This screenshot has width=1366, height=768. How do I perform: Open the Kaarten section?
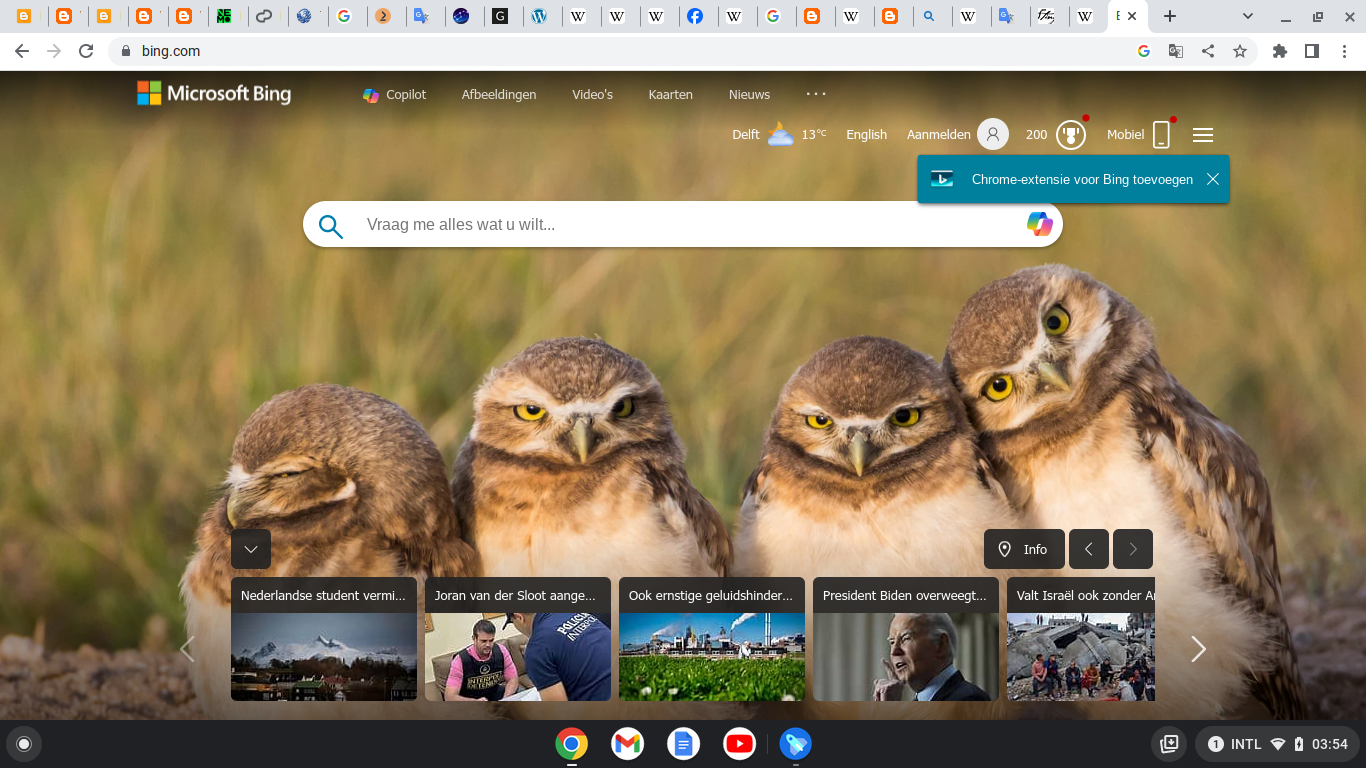pos(670,95)
